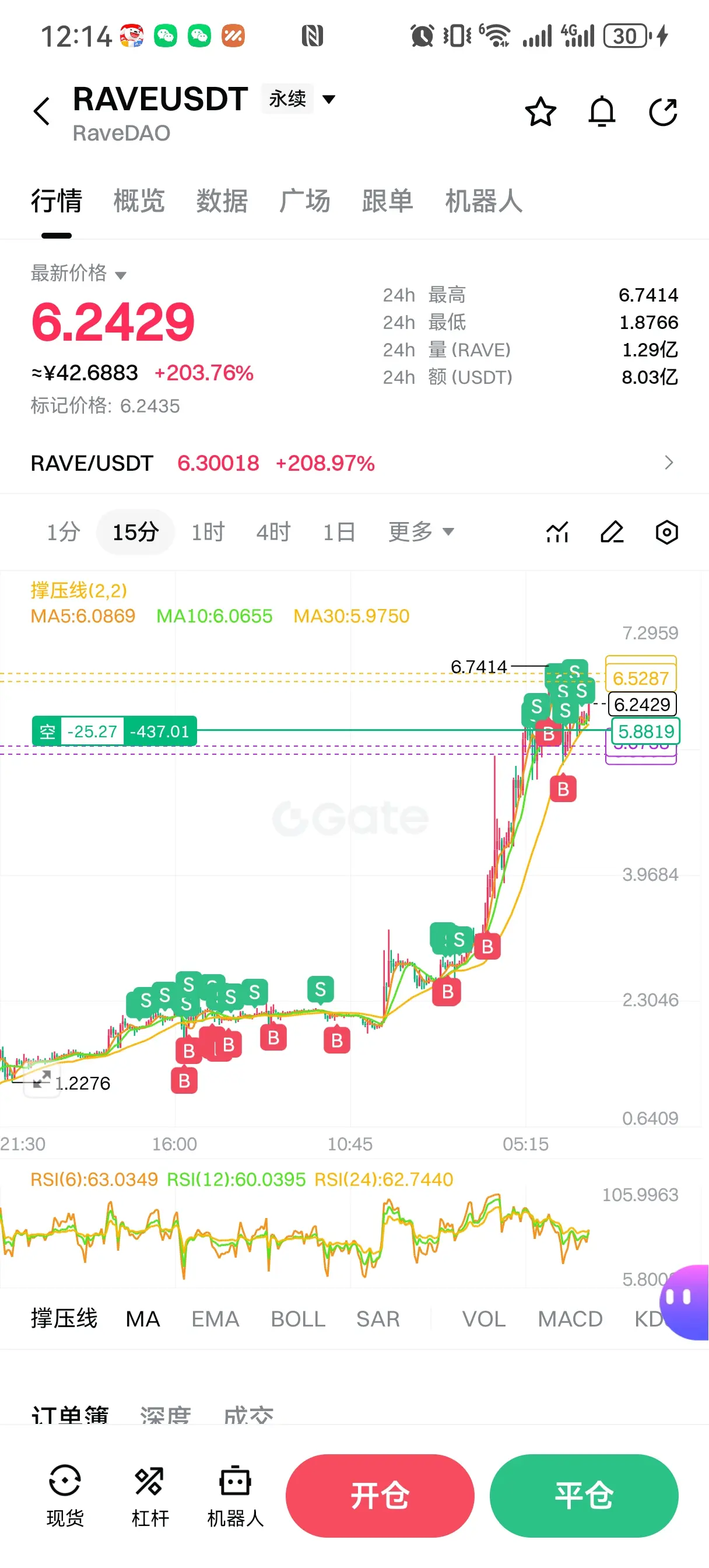Open the purple assistant bot bubble
The height and width of the screenshot is (1568, 709).
click(x=685, y=1302)
